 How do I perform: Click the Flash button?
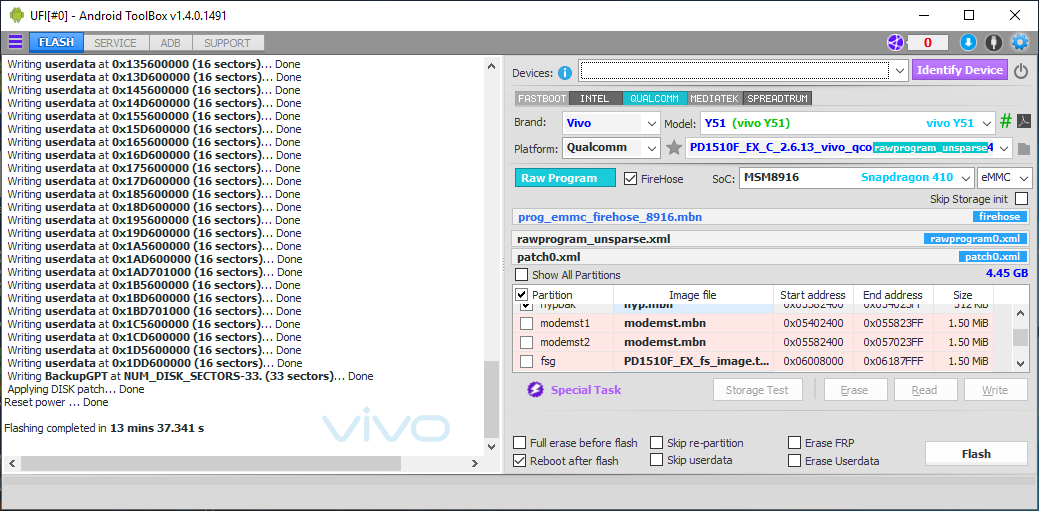point(976,453)
